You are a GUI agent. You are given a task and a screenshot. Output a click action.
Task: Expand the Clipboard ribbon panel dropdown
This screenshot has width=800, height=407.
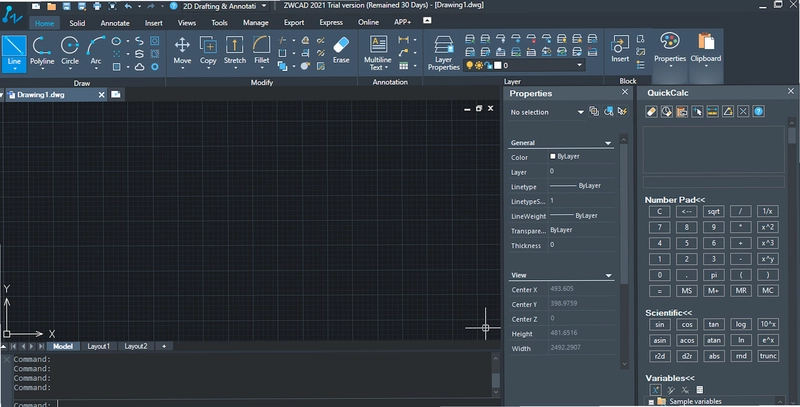tap(706, 66)
